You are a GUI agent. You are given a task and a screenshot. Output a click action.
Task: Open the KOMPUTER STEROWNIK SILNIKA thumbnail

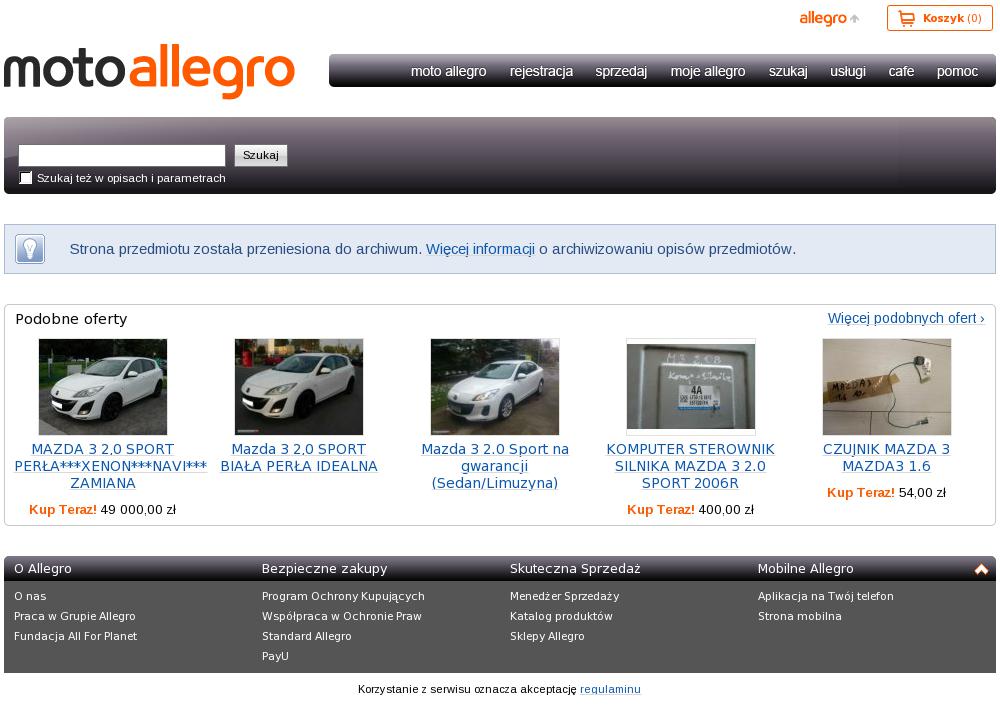click(x=691, y=387)
